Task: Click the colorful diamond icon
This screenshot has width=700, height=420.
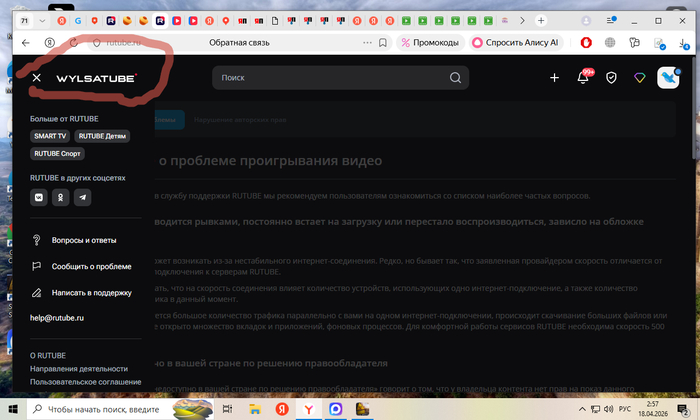Action: 639,78
